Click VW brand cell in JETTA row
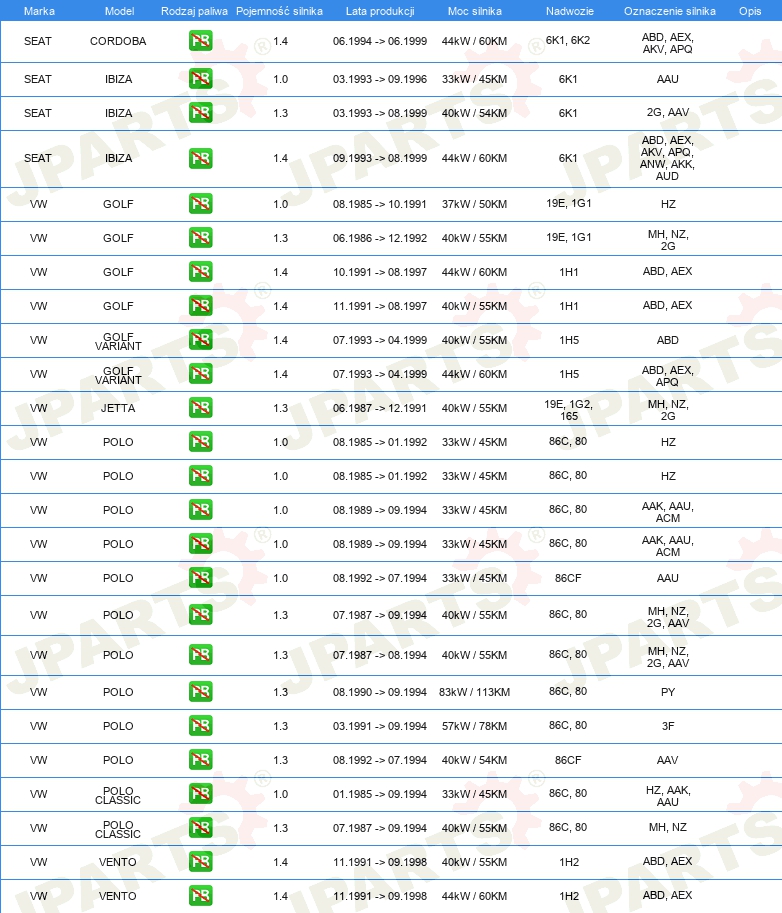 tap(38, 408)
